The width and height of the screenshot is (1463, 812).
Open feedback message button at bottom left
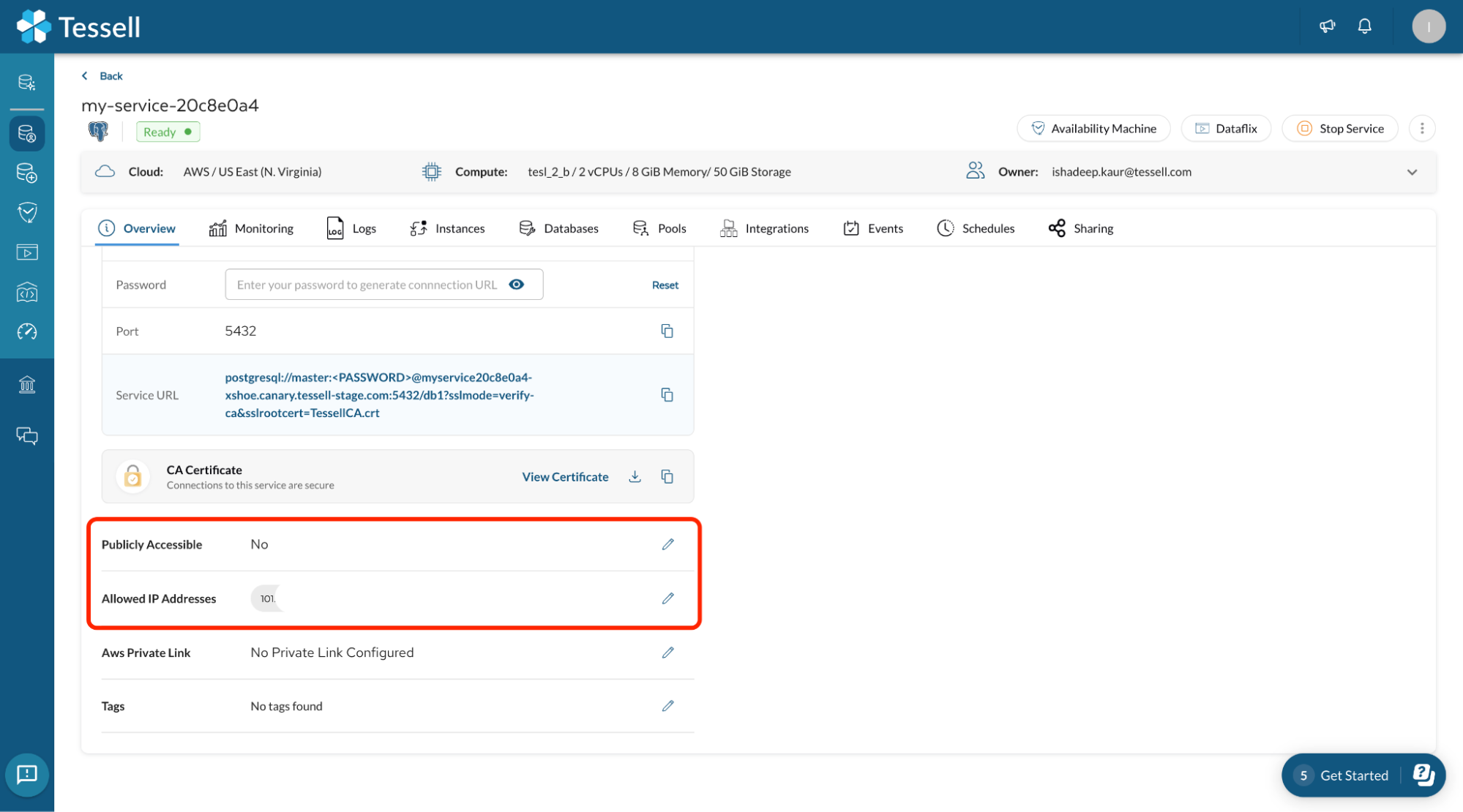(27, 774)
